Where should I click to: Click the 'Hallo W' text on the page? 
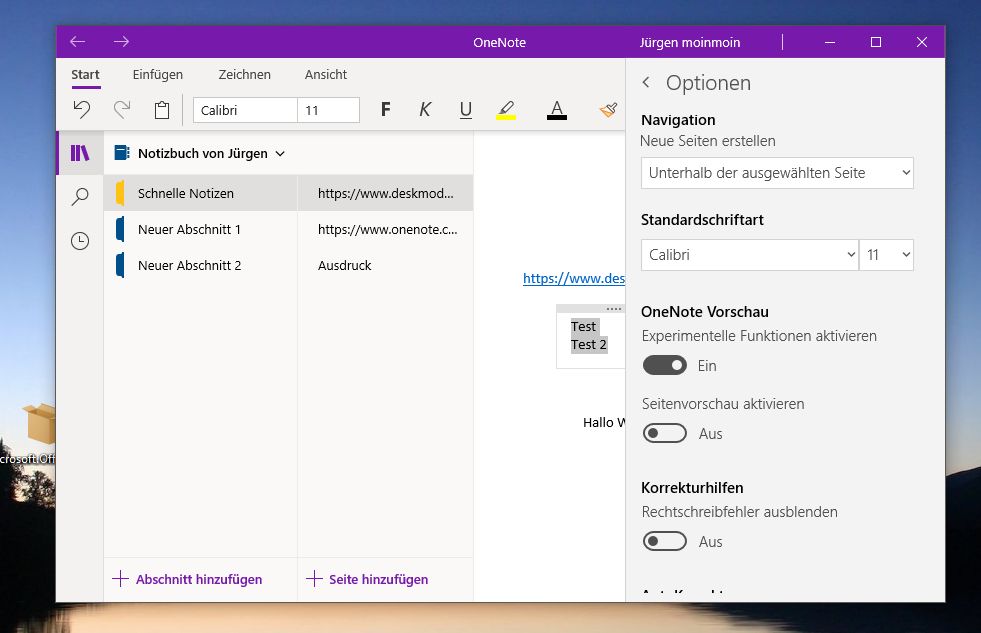[x=604, y=422]
